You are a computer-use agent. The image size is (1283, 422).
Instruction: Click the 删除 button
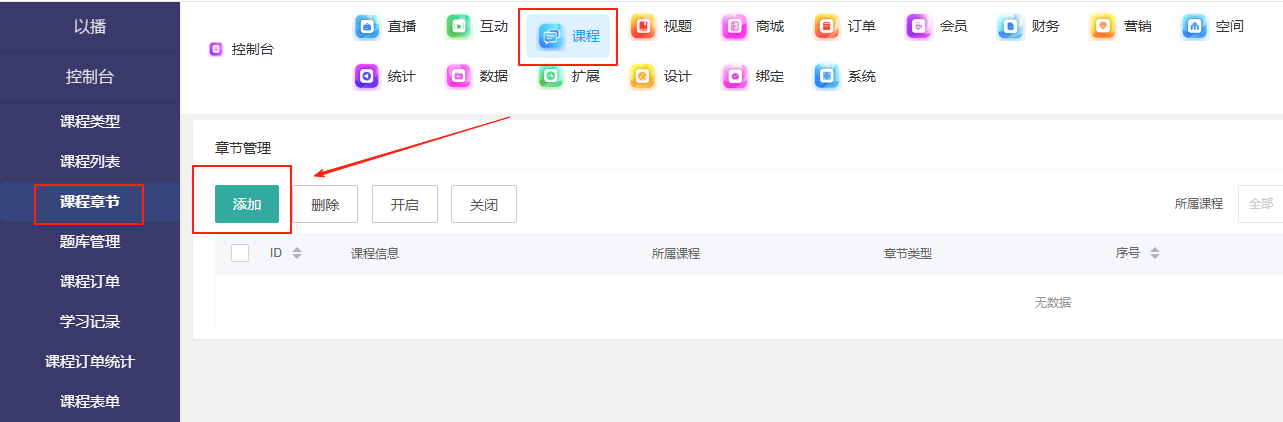coord(325,205)
